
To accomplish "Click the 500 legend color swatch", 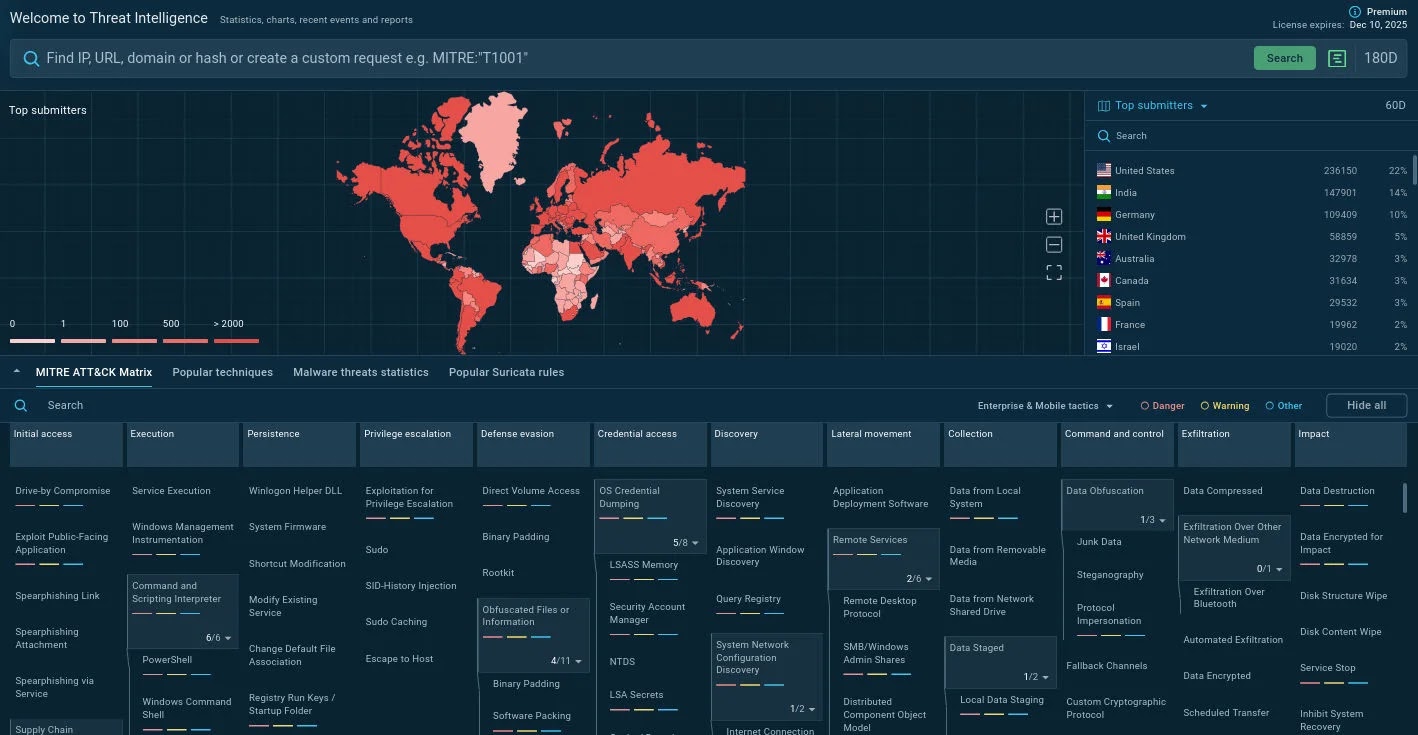I will [x=185, y=341].
